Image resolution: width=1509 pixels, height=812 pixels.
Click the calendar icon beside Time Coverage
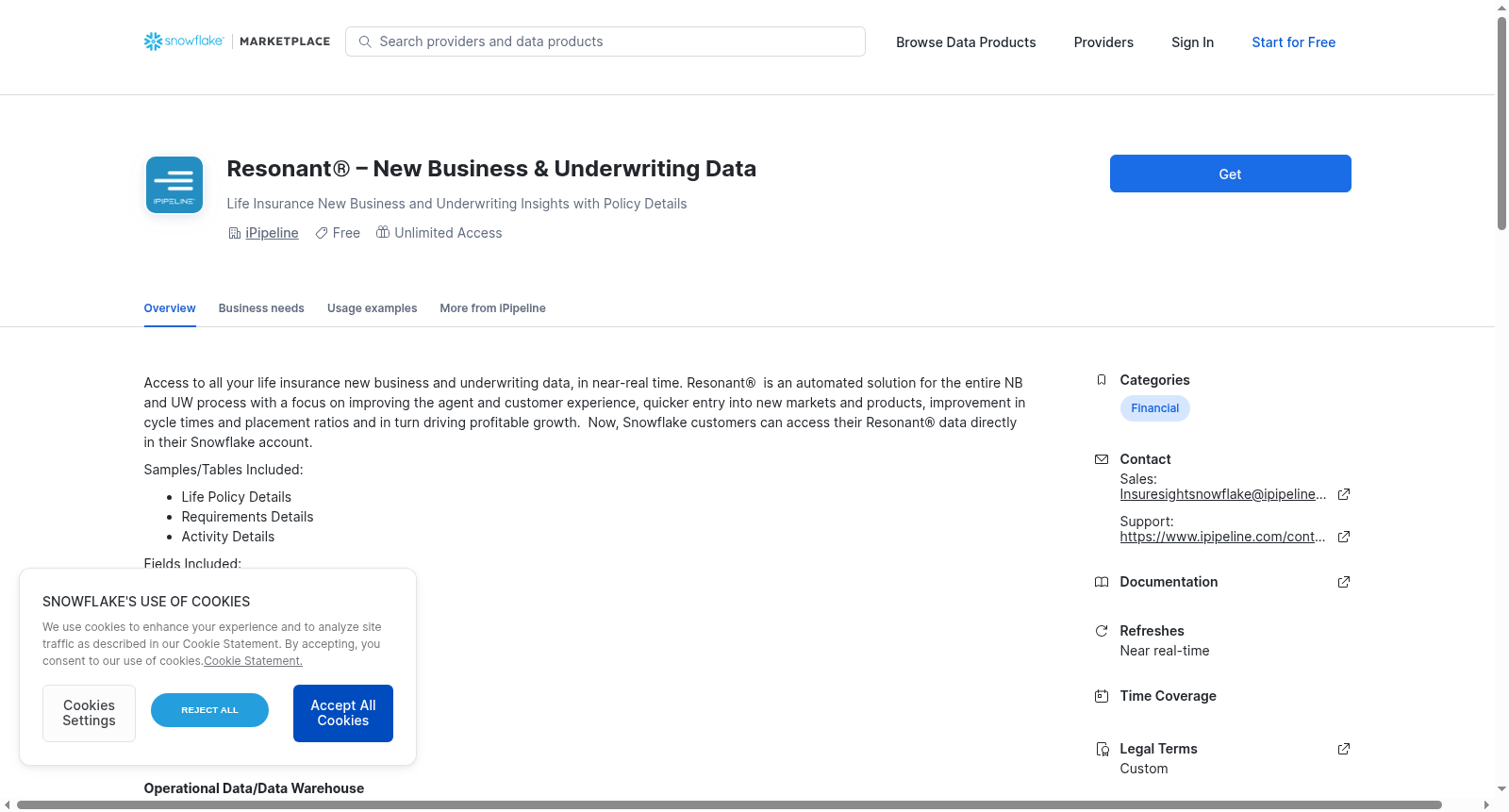tap(1102, 696)
